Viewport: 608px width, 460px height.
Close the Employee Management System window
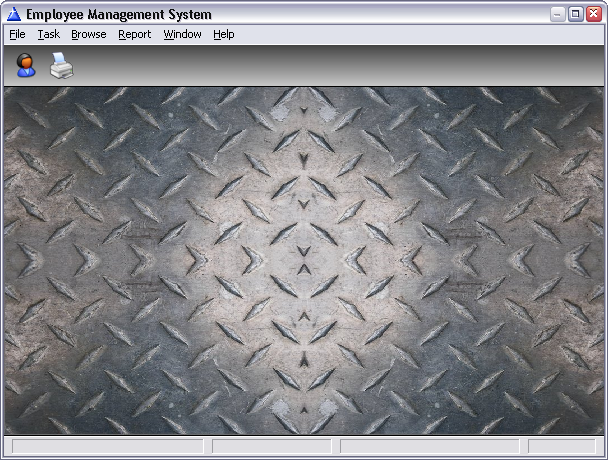click(594, 14)
